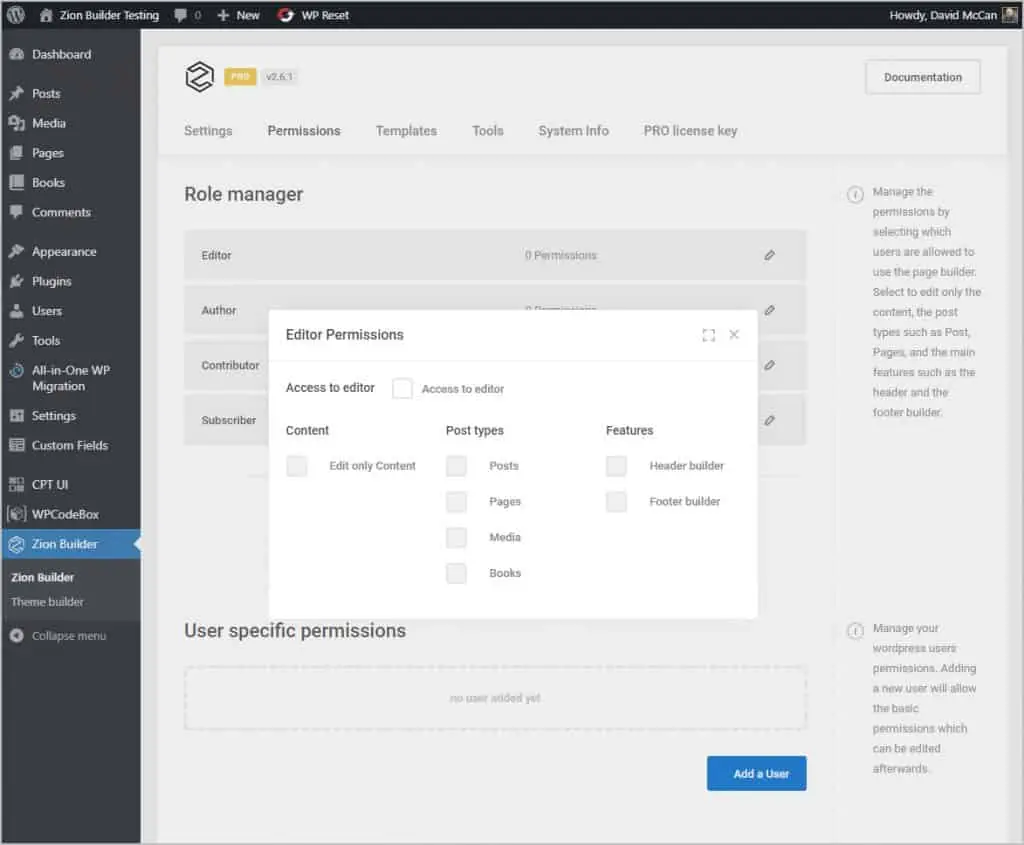
Task: Check the Header builder permission
Action: [616, 465]
